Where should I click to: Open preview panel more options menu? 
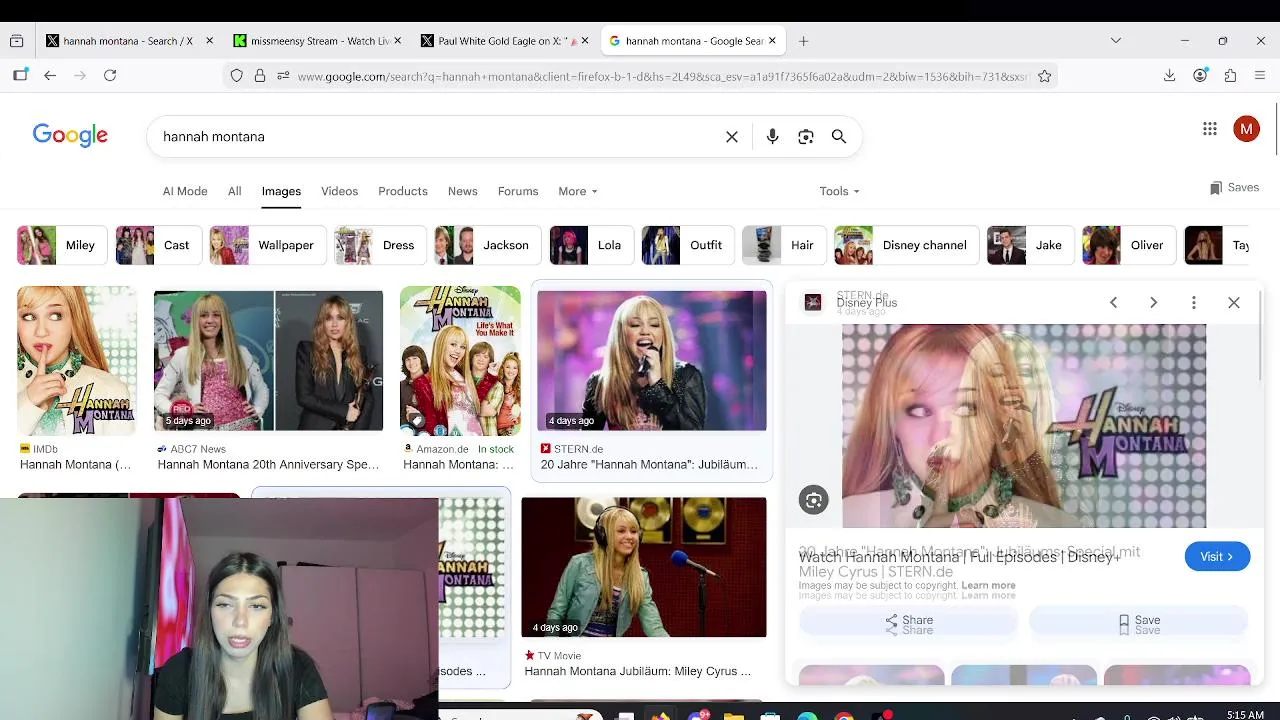(1193, 303)
